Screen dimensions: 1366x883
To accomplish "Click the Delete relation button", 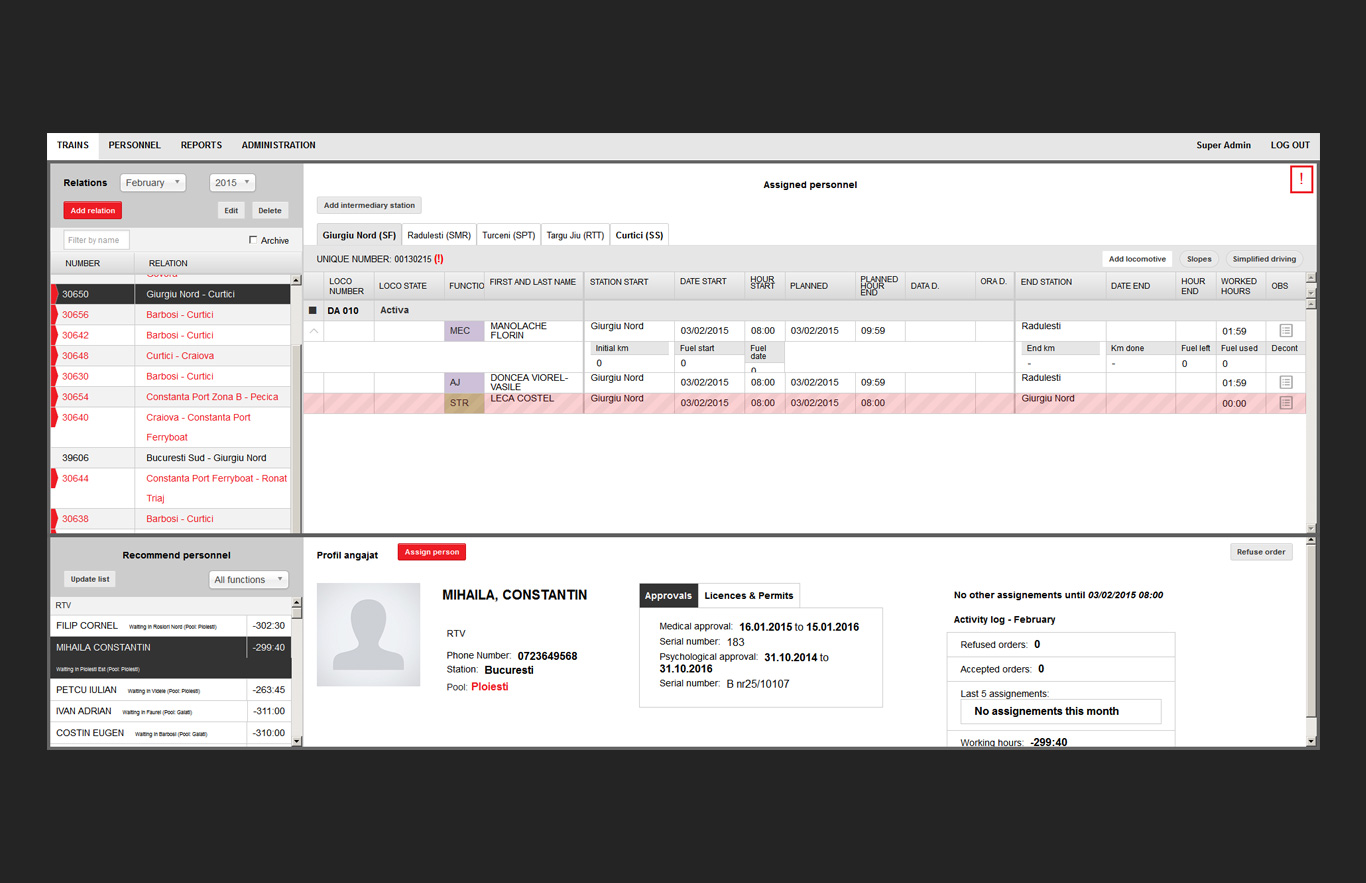I will coord(269,210).
